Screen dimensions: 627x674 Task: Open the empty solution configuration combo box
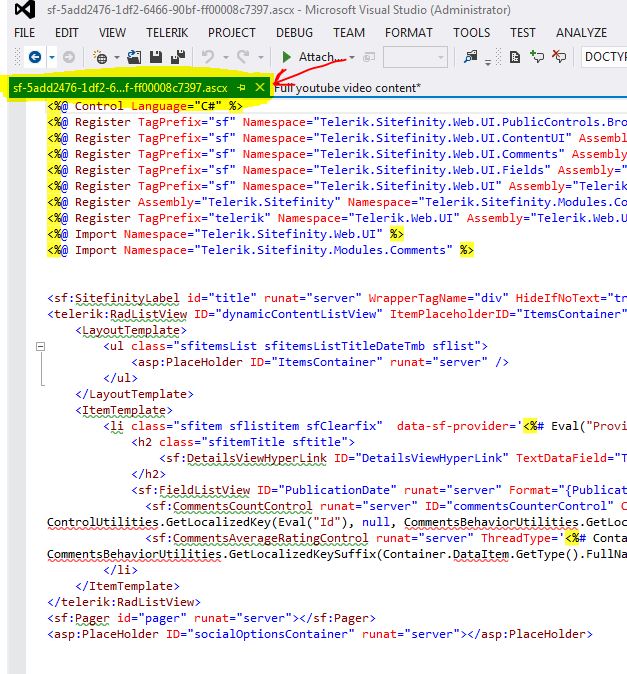[415, 57]
